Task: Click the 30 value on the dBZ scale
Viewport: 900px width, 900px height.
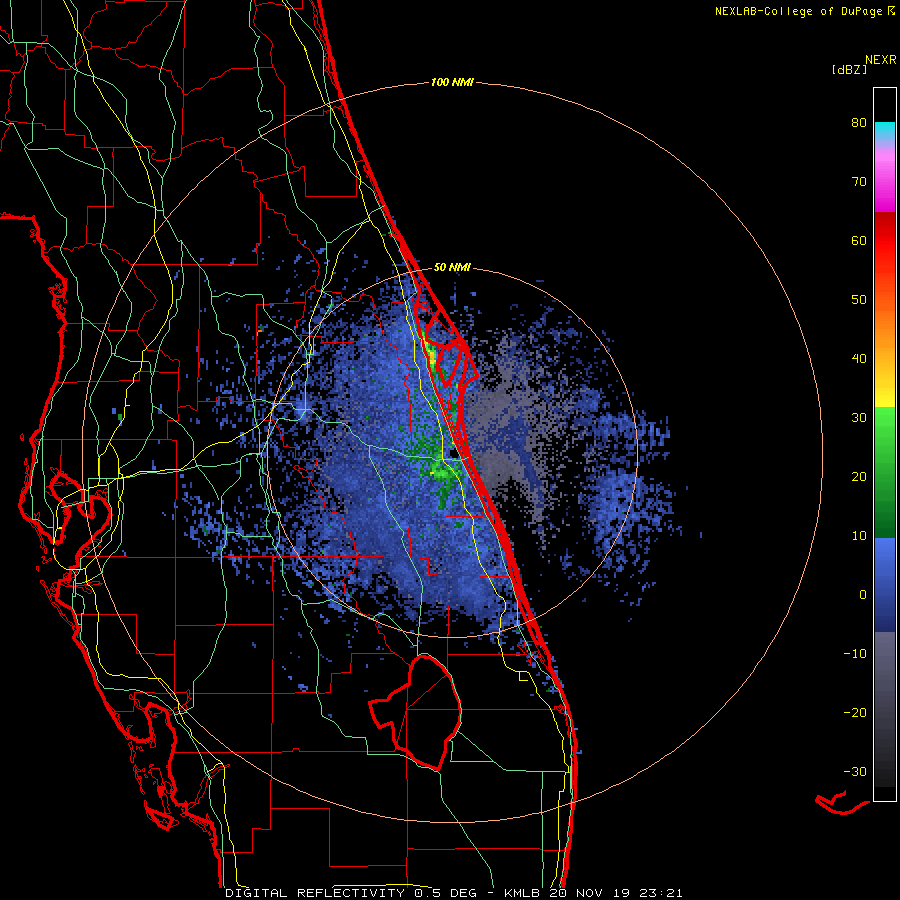Action: [x=859, y=418]
